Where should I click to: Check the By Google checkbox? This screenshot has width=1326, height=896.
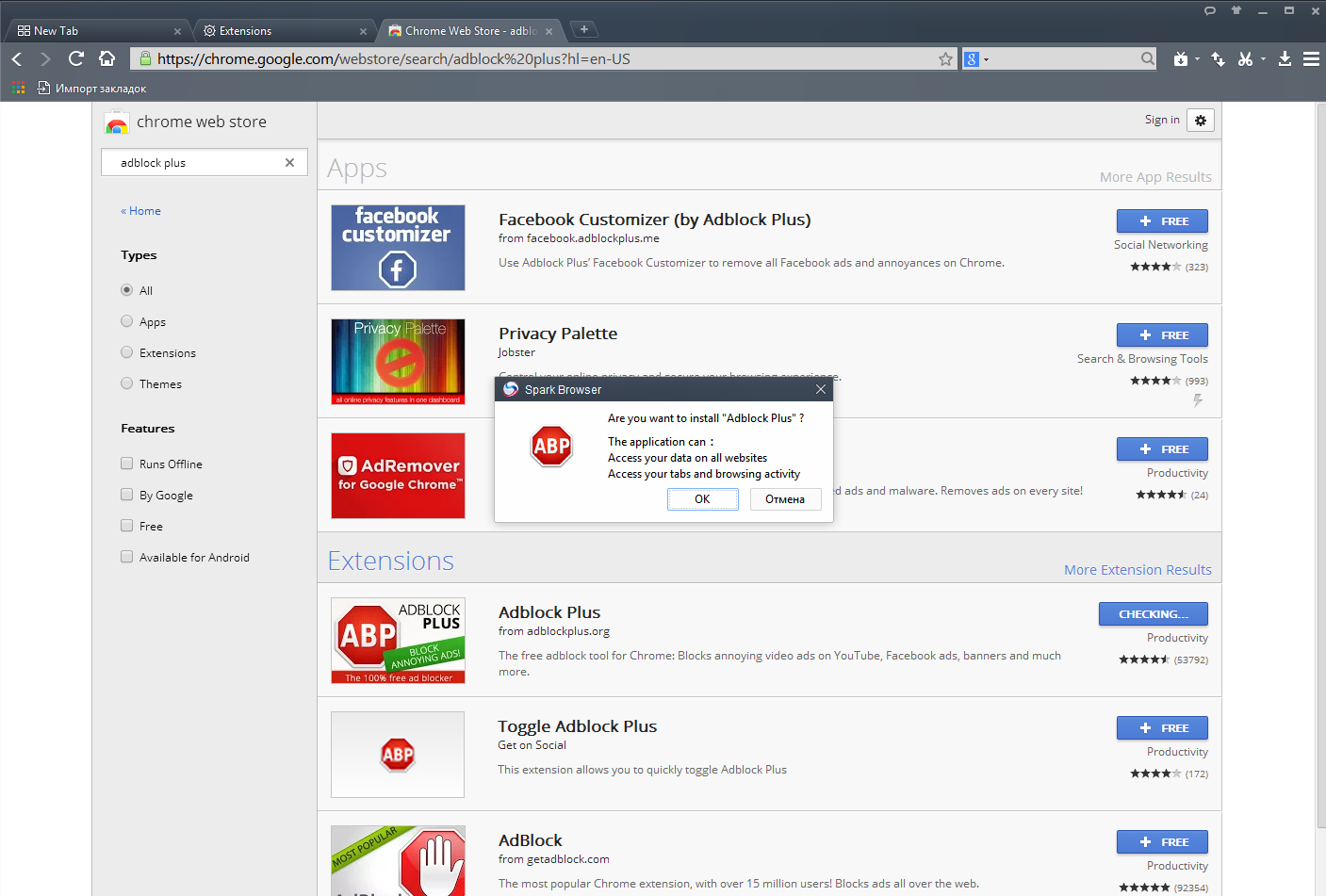[x=126, y=495]
